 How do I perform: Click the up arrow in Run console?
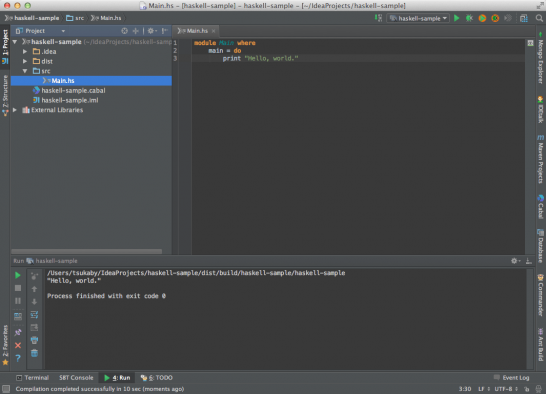(x=34, y=289)
